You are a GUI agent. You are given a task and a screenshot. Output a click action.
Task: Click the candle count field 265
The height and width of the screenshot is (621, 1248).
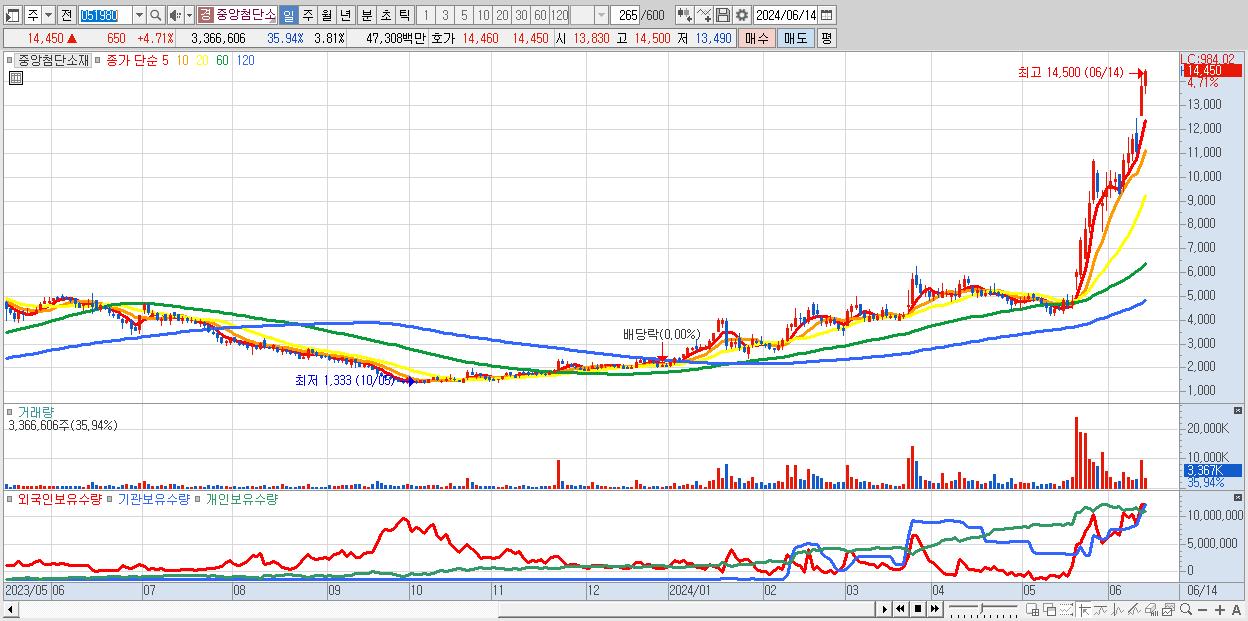626,15
